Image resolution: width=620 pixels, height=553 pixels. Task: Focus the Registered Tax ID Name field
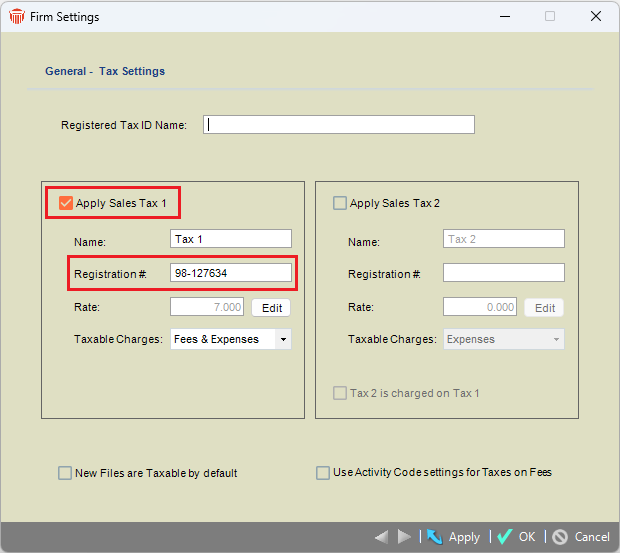(x=339, y=125)
